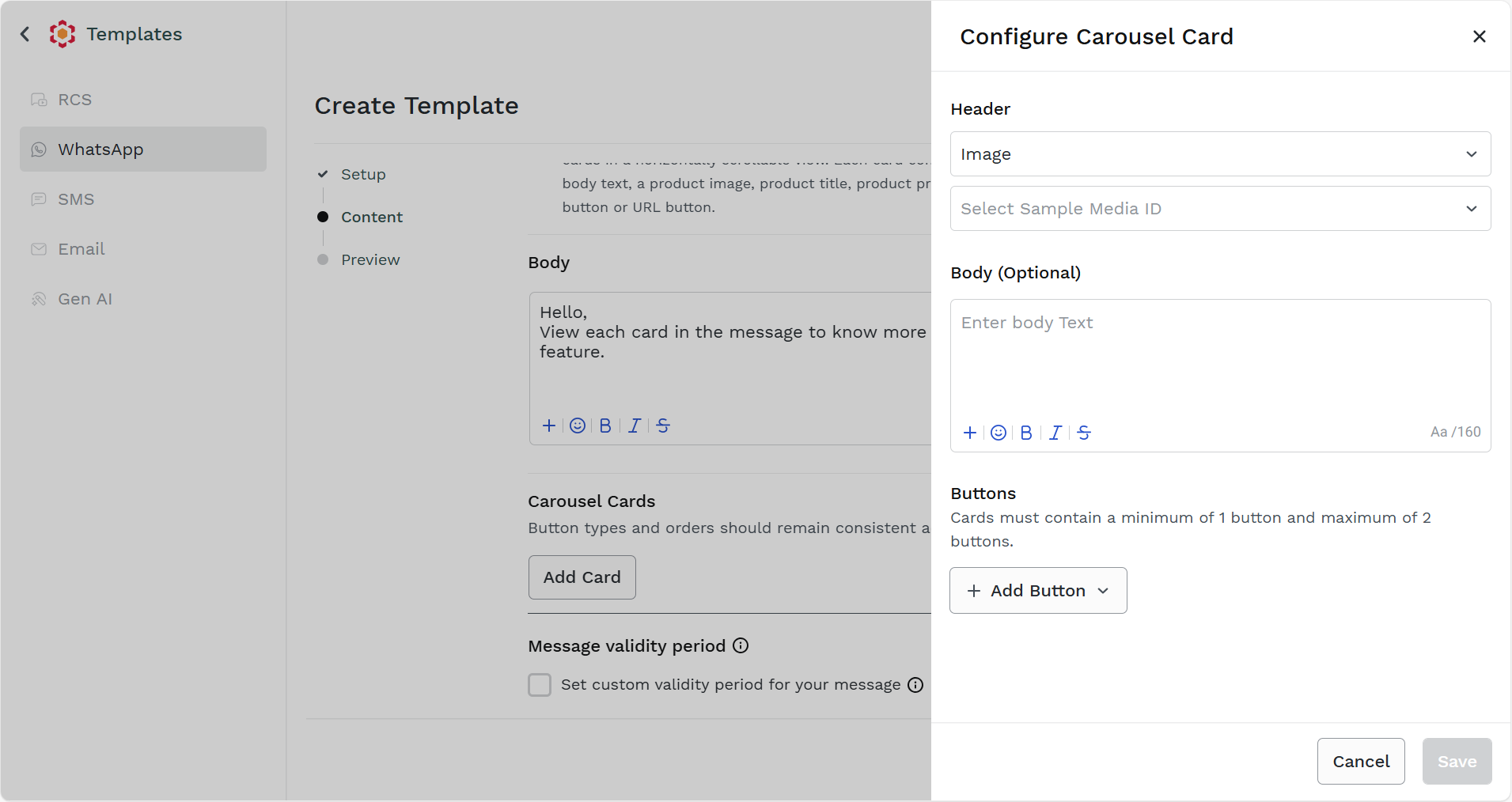Click the Add Card button
Viewport: 1512px width, 802px height.
(582, 577)
